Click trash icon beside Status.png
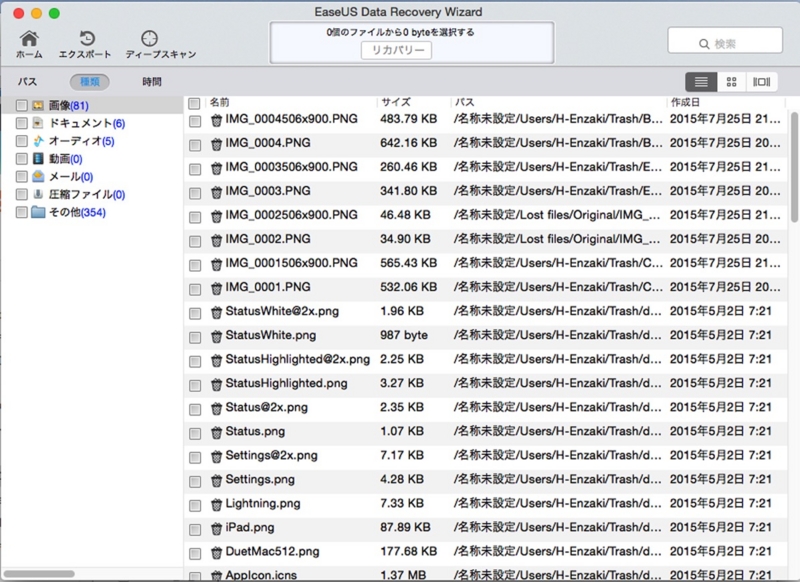800x582 pixels. 216,433
